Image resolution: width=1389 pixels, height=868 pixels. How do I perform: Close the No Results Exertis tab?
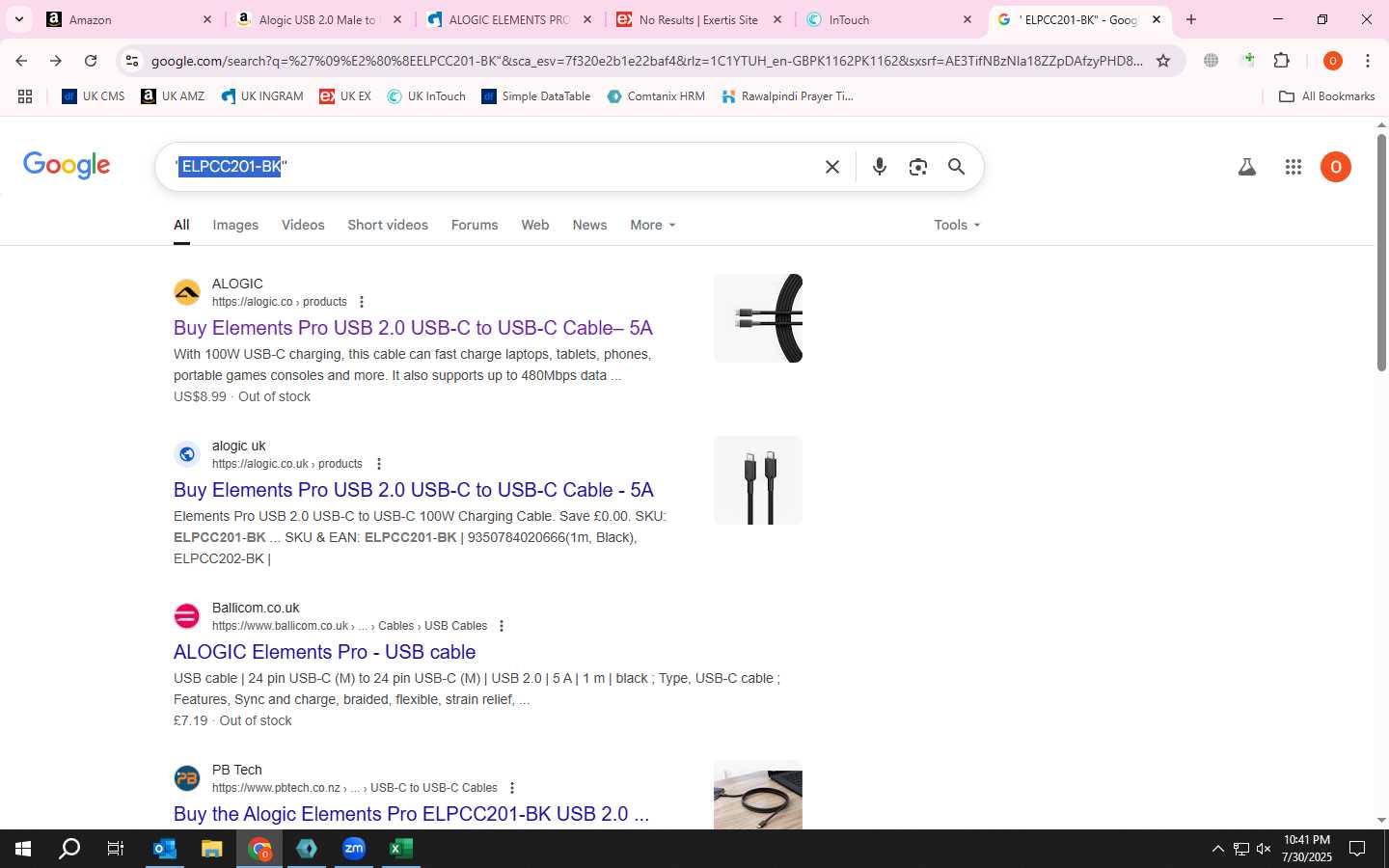(x=777, y=19)
